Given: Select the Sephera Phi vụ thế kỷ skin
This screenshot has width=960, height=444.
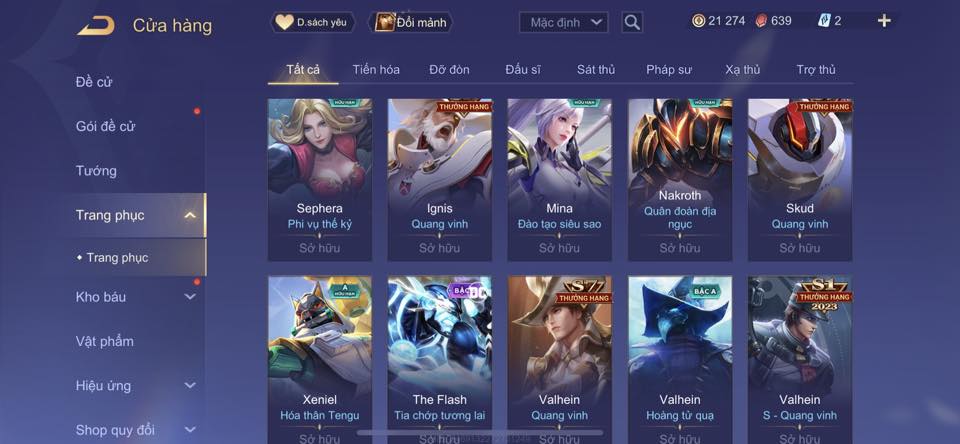Looking at the screenshot, I should (x=320, y=180).
